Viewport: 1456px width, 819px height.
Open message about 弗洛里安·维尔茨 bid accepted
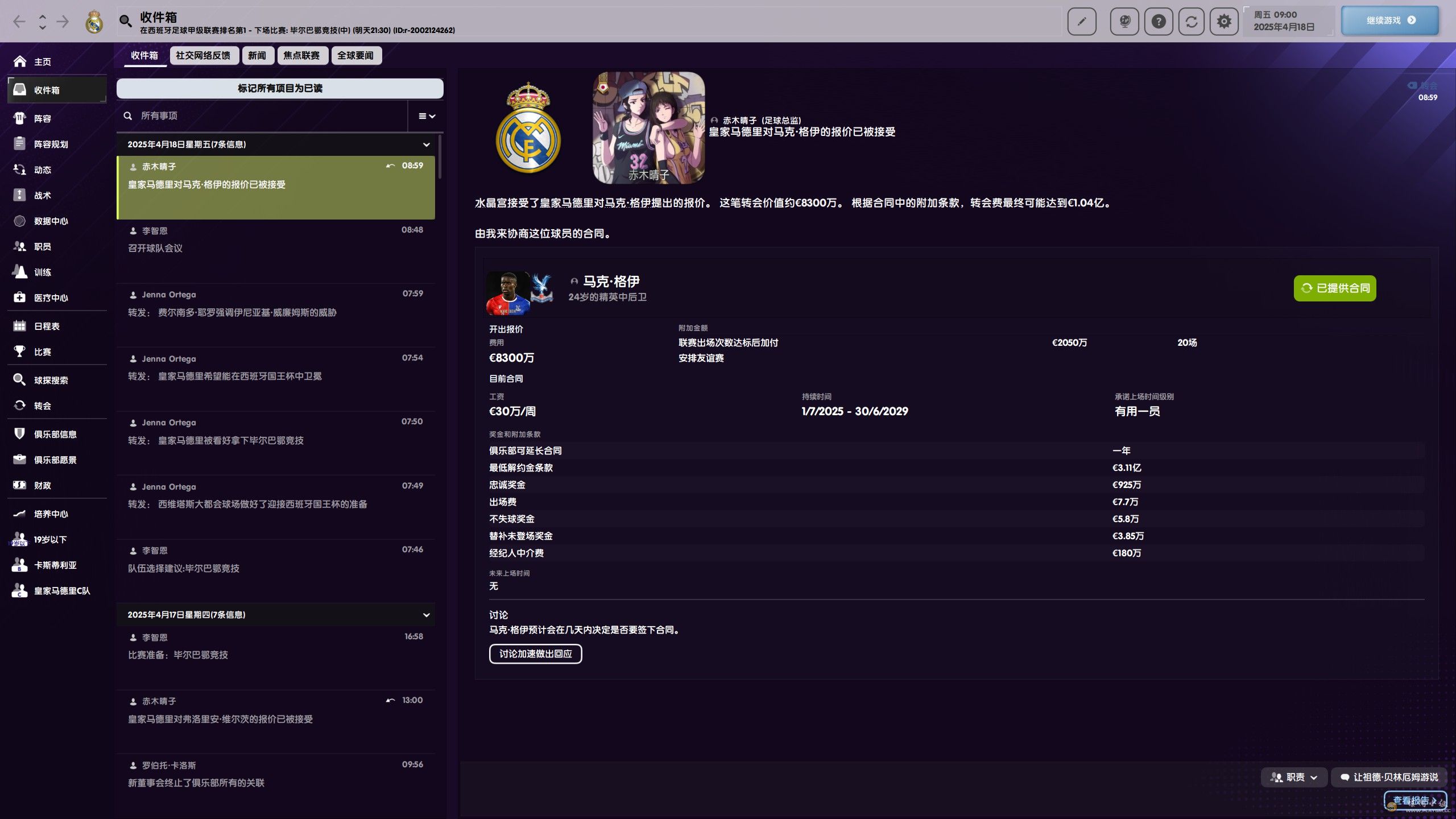click(x=276, y=722)
